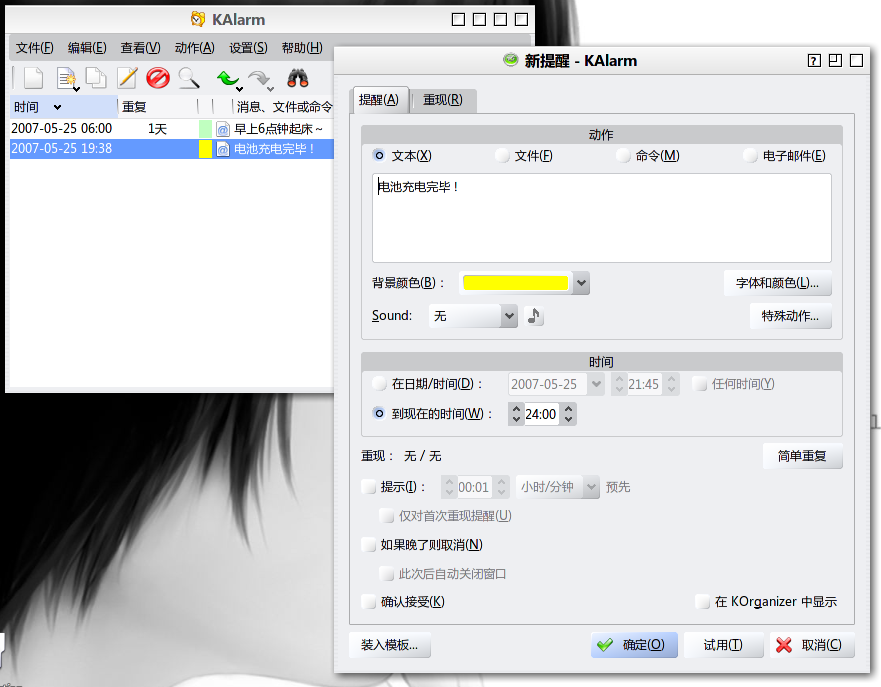Click the 试用(T) try button

click(x=723, y=645)
